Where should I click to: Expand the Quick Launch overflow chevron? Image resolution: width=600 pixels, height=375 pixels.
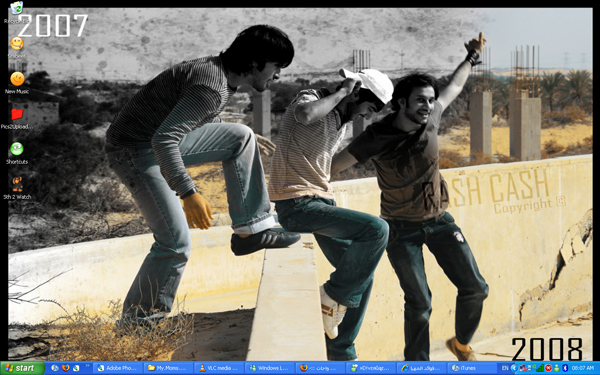pyautogui.click(x=87, y=366)
